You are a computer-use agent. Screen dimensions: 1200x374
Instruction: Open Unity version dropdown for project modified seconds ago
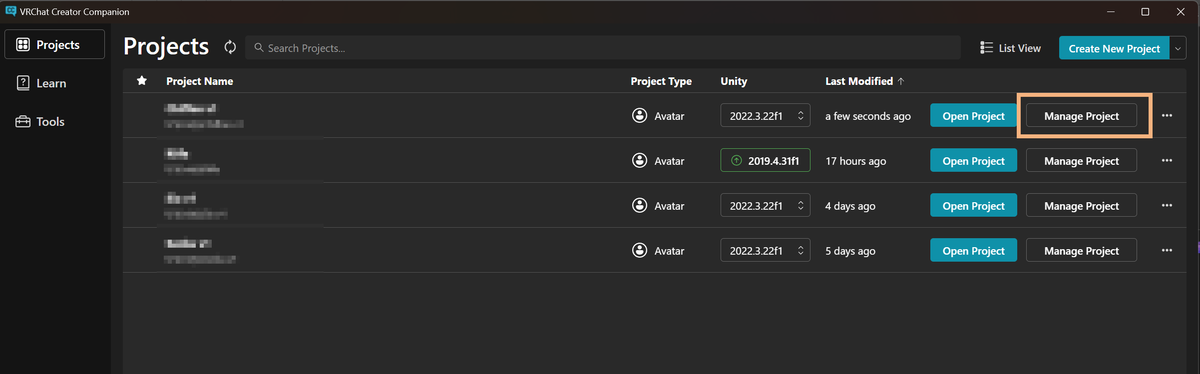[x=765, y=116]
